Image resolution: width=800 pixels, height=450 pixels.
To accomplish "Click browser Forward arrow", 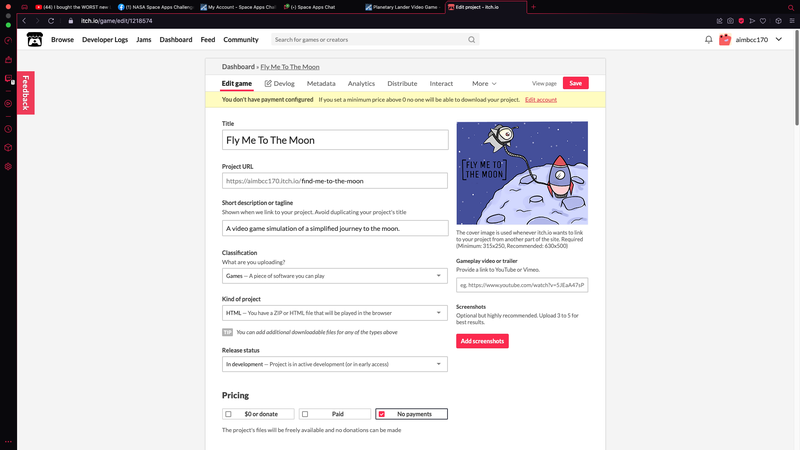I will coord(37,21).
